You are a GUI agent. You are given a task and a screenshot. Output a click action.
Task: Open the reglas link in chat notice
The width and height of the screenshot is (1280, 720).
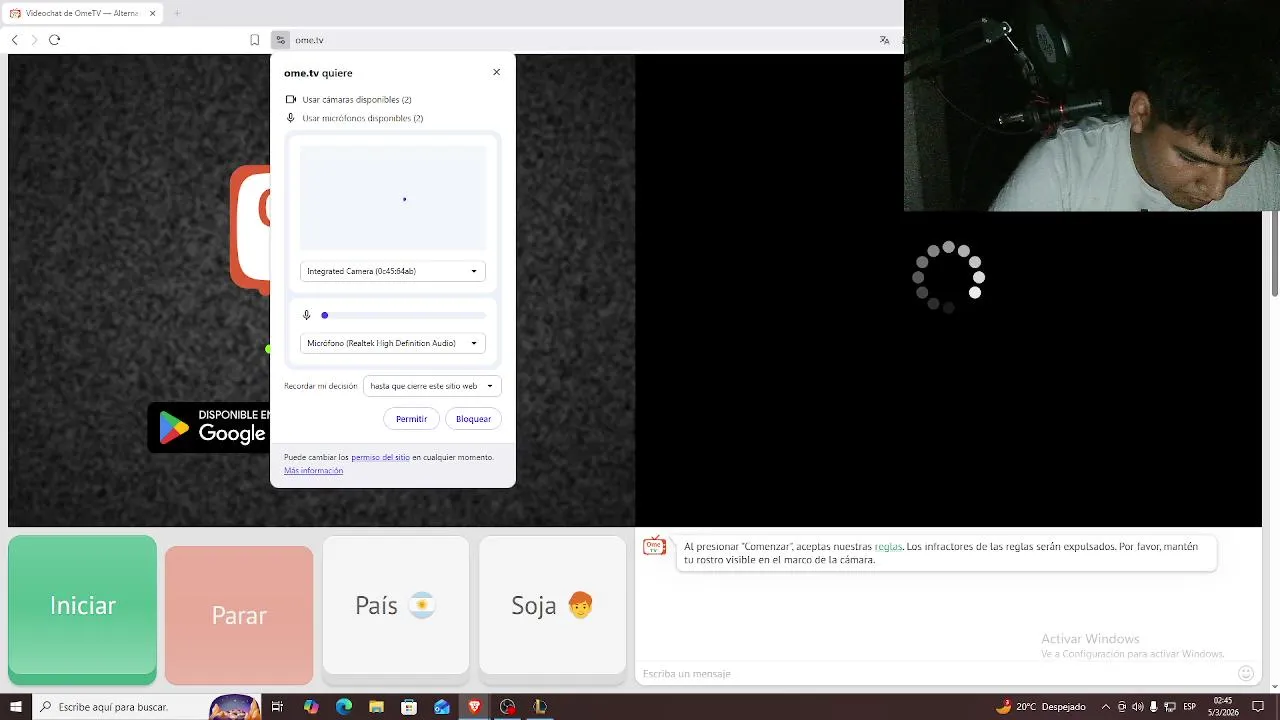(888, 547)
